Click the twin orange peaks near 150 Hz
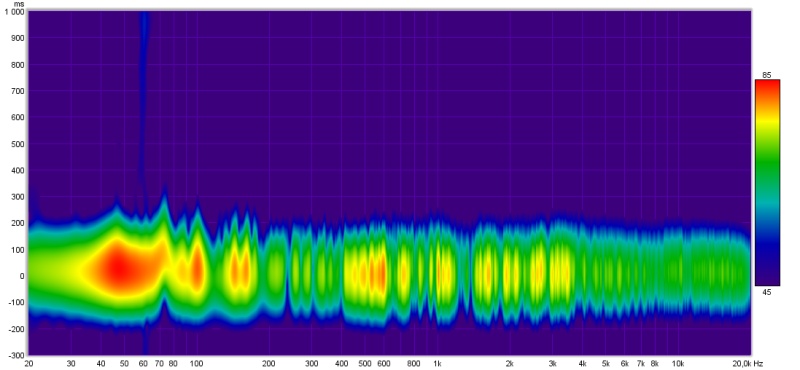Screen dimensions: 800x370 239,270
